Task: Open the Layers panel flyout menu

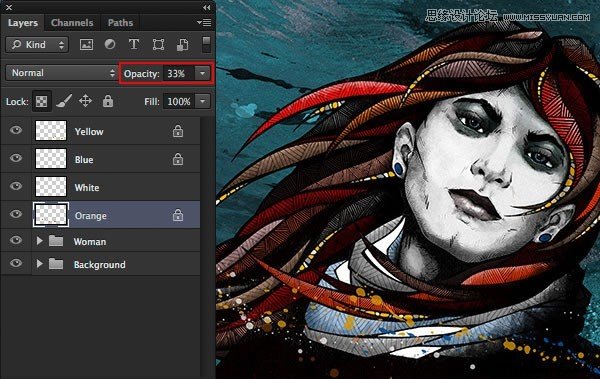Action: coord(204,23)
